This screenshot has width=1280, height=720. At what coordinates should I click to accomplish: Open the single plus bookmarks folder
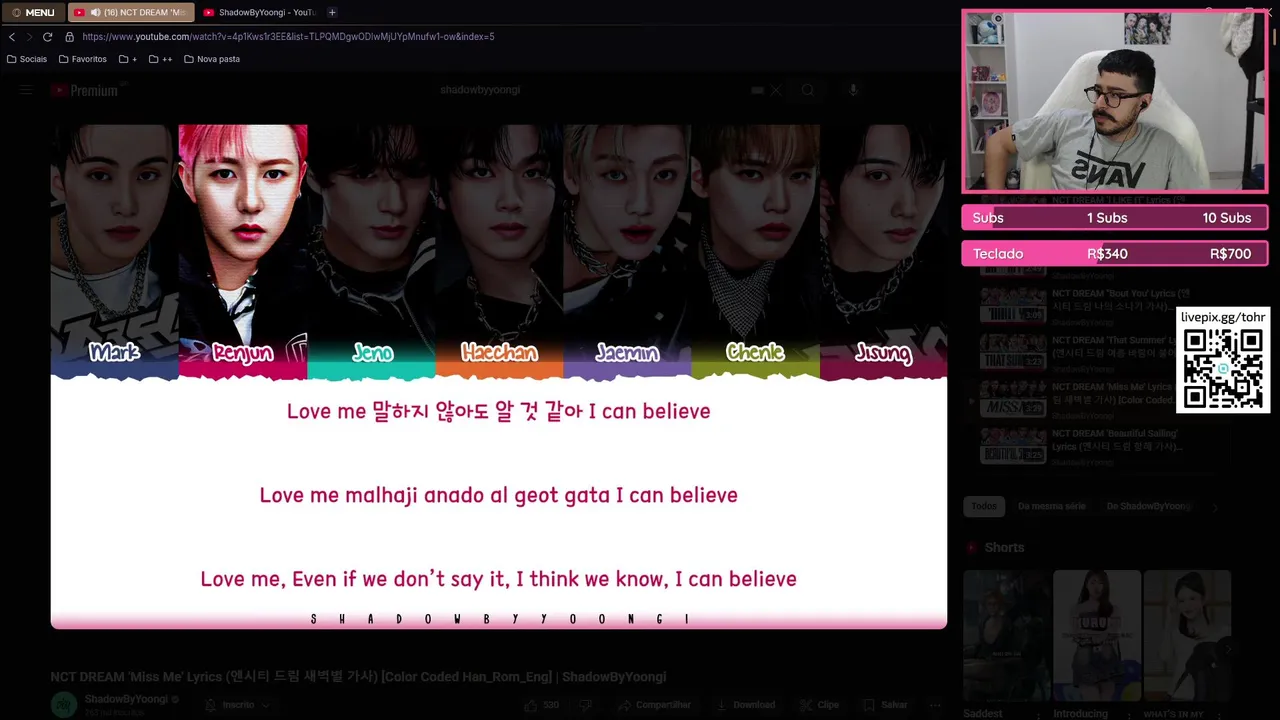[128, 59]
